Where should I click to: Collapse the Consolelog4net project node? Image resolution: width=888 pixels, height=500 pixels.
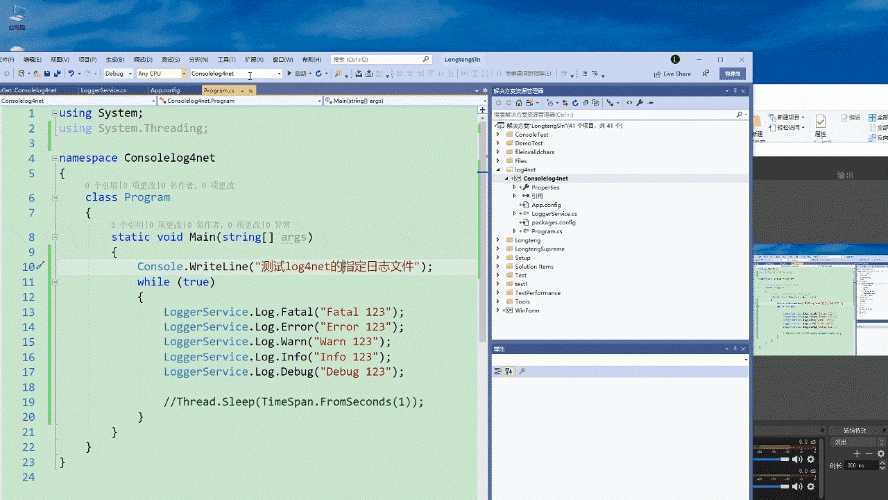click(x=507, y=178)
